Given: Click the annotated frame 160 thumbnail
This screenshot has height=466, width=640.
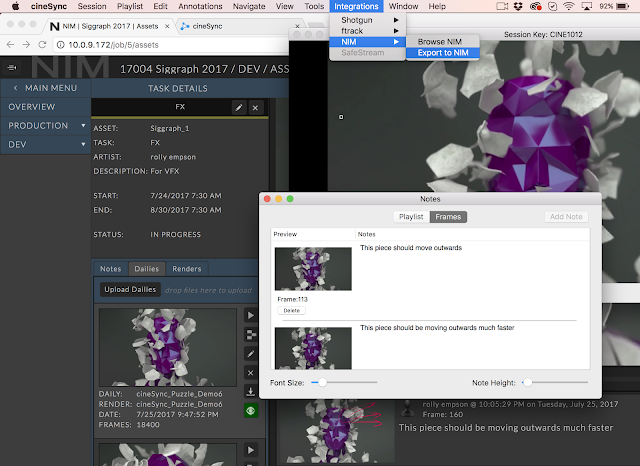Looking at the screenshot, I should tap(337, 433).
